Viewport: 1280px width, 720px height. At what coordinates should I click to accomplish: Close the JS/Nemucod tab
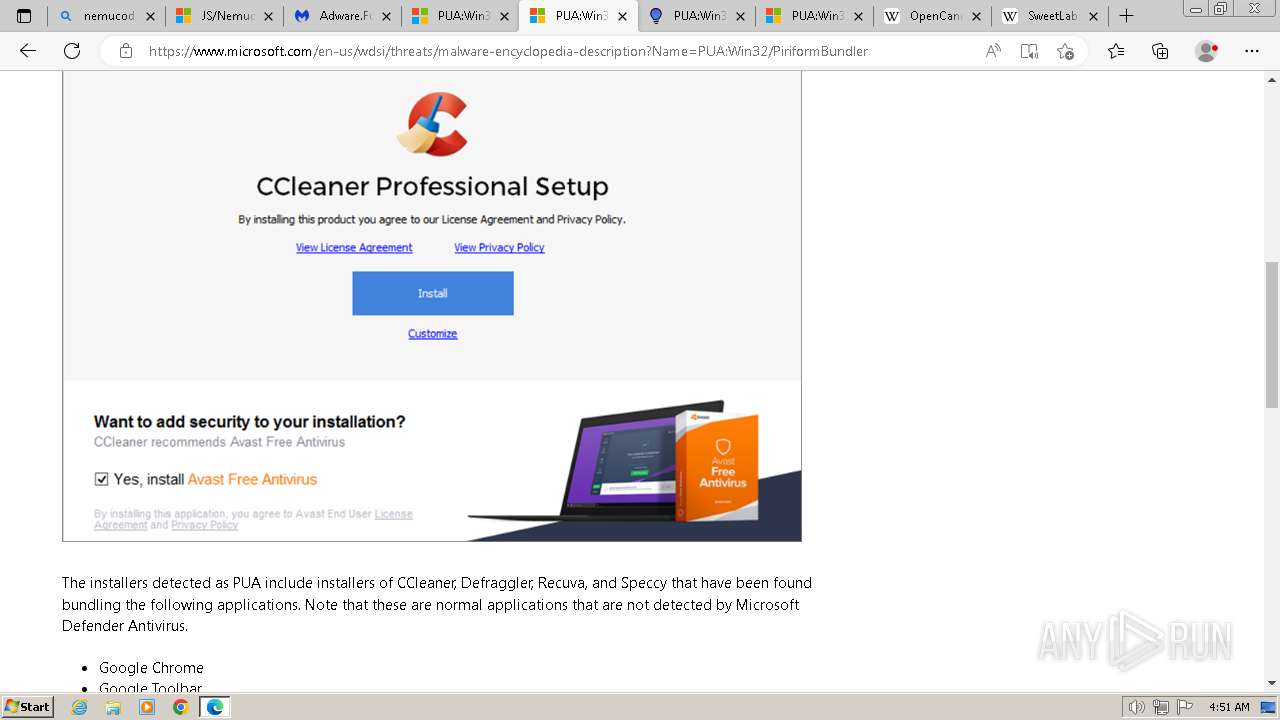tap(268, 16)
